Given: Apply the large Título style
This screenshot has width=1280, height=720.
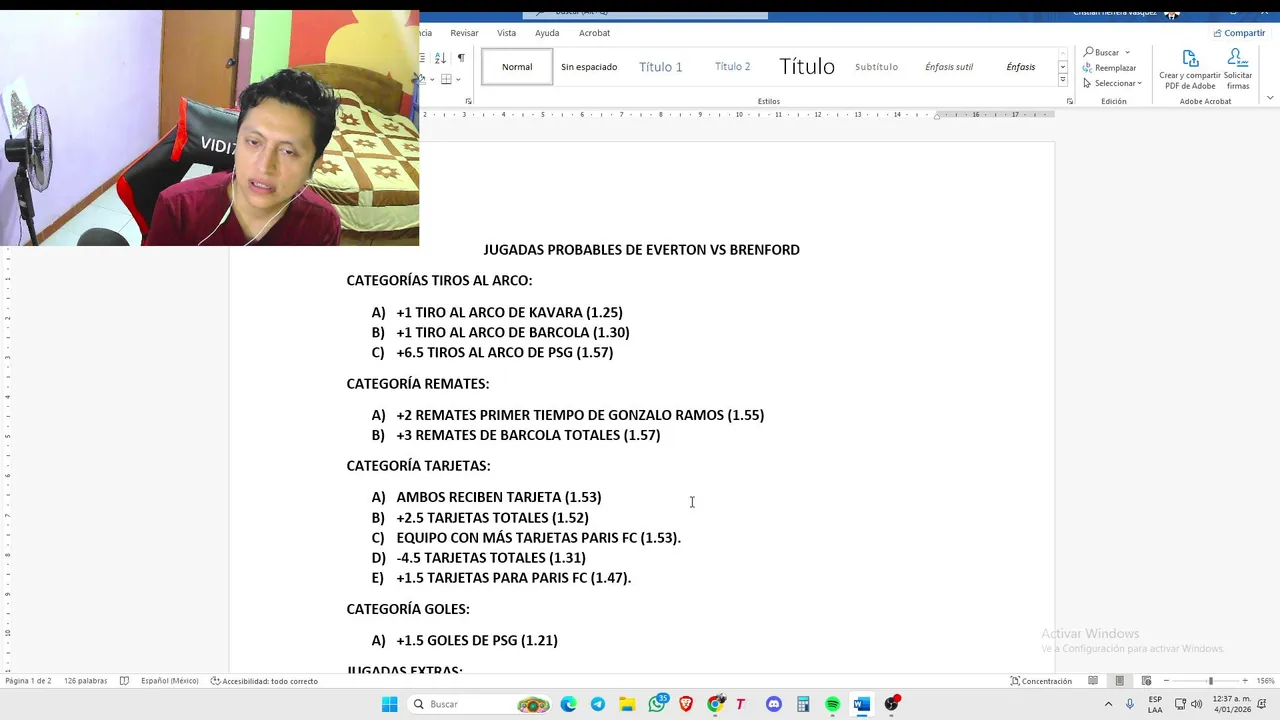Looking at the screenshot, I should coord(807,67).
